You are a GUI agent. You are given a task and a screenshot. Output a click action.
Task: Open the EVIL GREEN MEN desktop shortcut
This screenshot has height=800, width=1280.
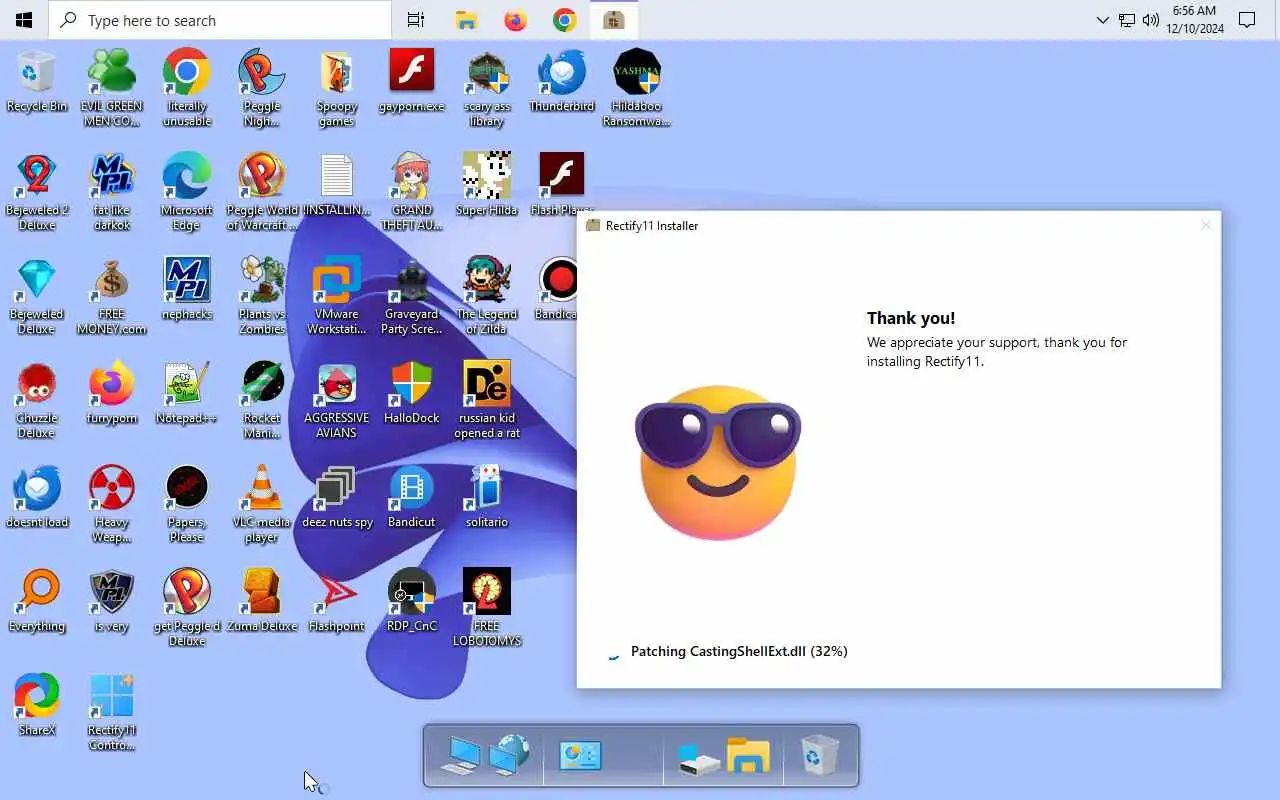pyautogui.click(x=112, y=88)
